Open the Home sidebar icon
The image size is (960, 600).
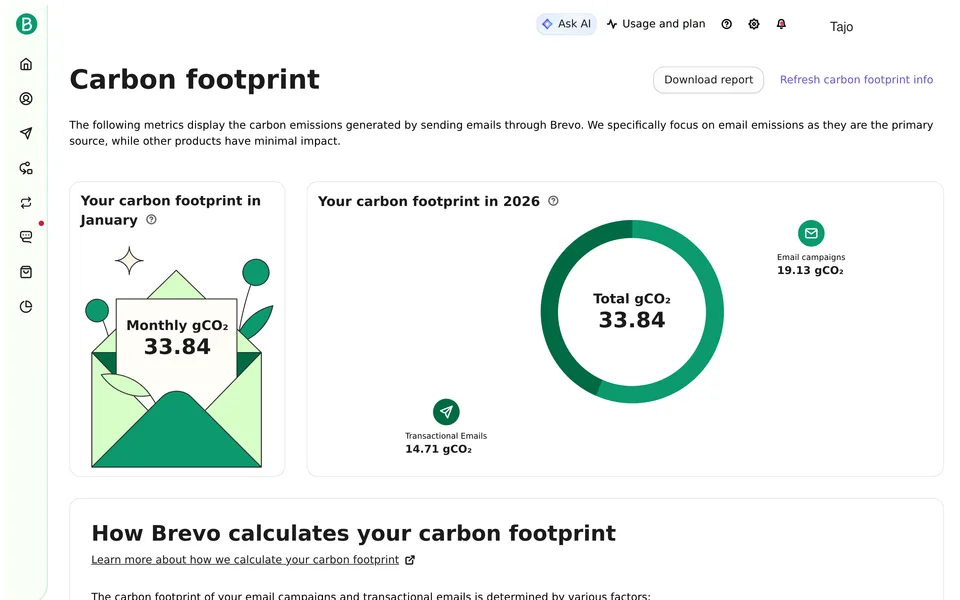coord(26,64)
